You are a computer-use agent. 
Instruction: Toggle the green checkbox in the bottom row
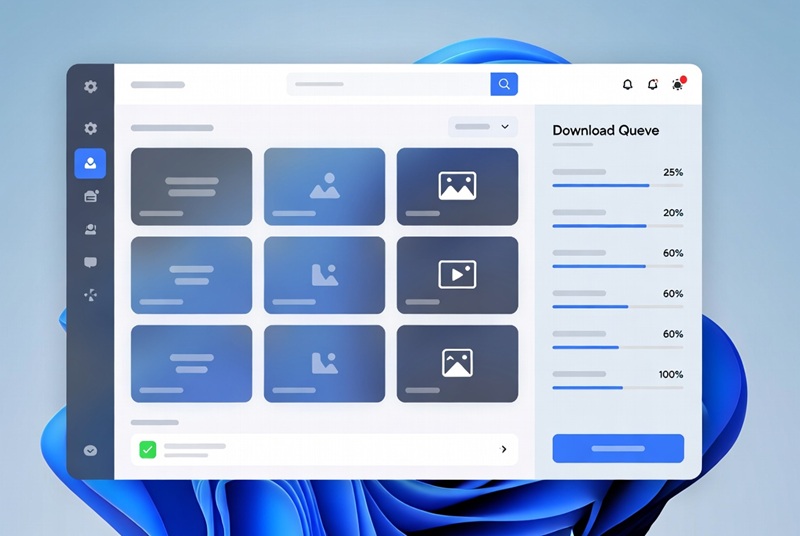(x=148, y=449)
